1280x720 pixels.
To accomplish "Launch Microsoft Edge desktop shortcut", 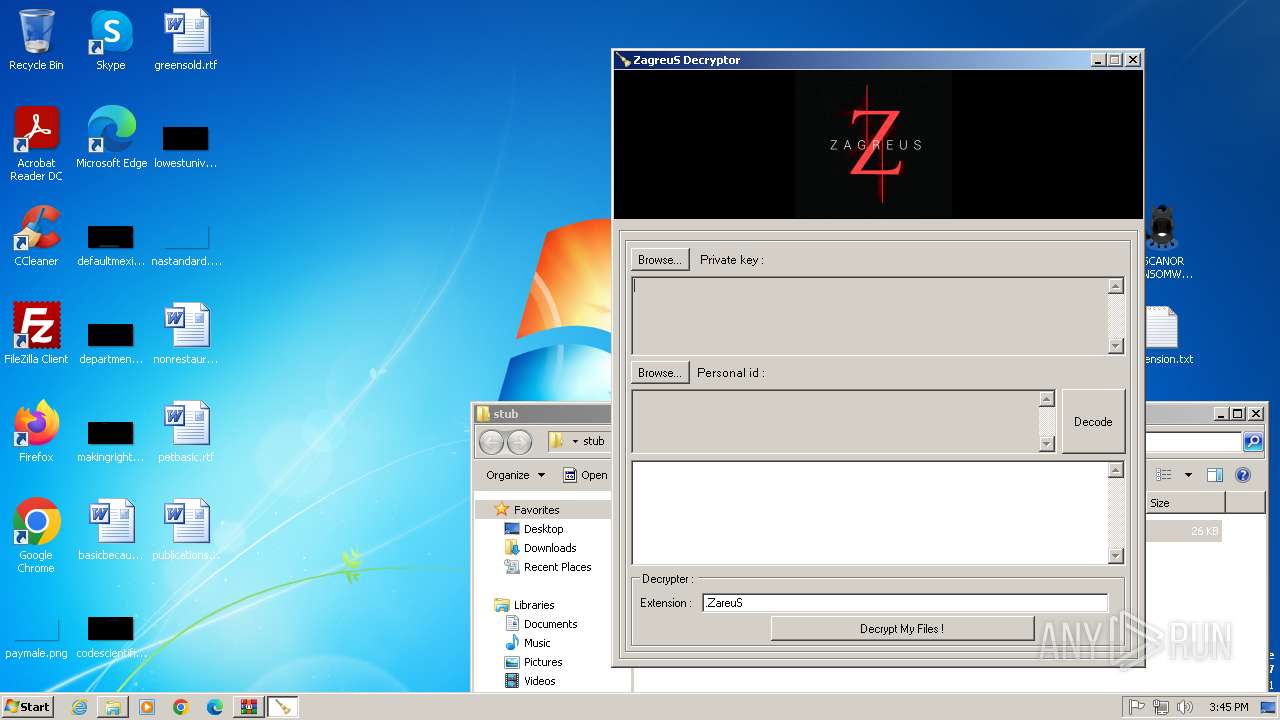I will [x=111, y=138].
